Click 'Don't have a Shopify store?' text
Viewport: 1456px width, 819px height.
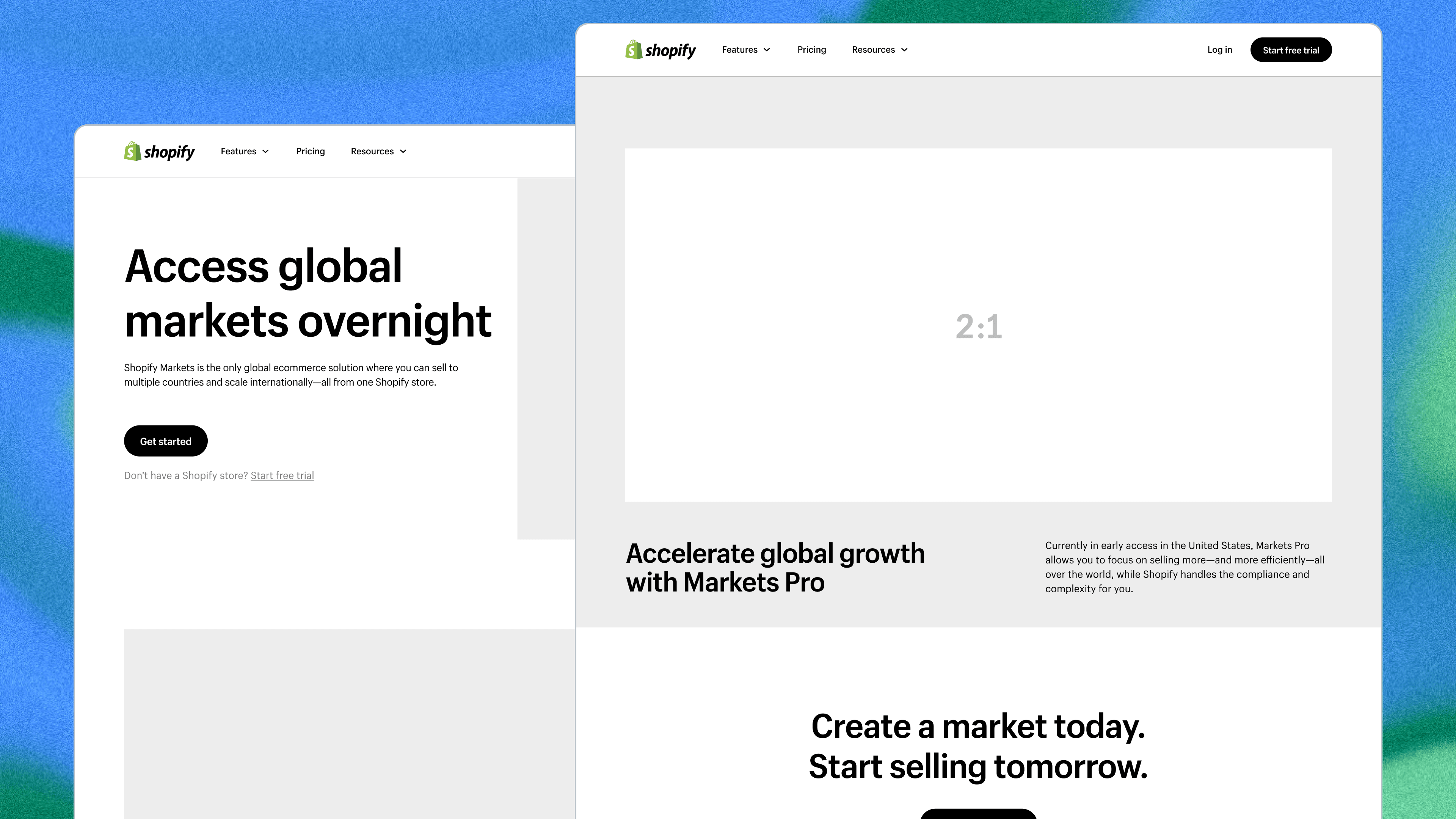186,475
